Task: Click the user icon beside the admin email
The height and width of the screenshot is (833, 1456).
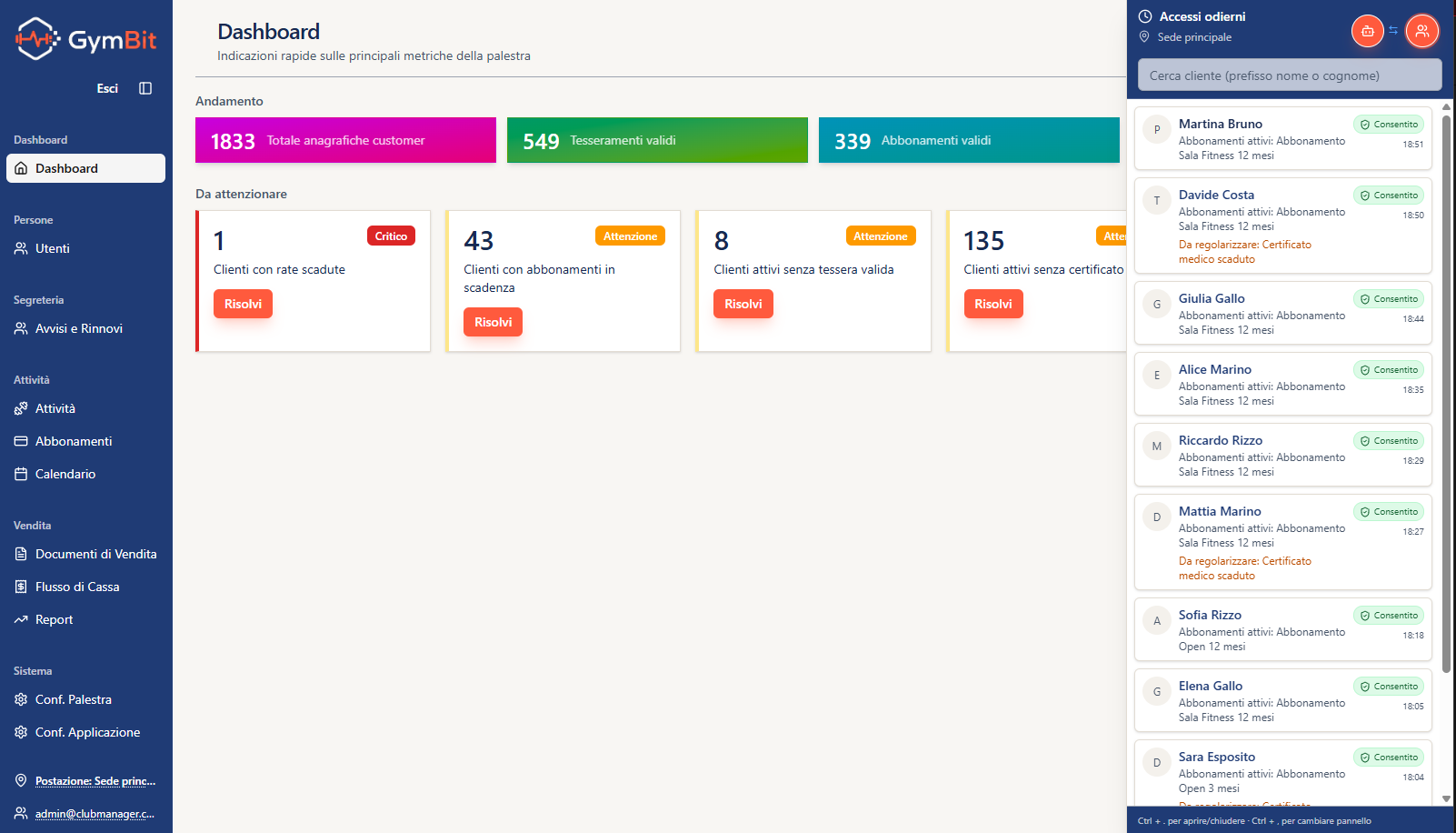Action: (x=21, y=813)
